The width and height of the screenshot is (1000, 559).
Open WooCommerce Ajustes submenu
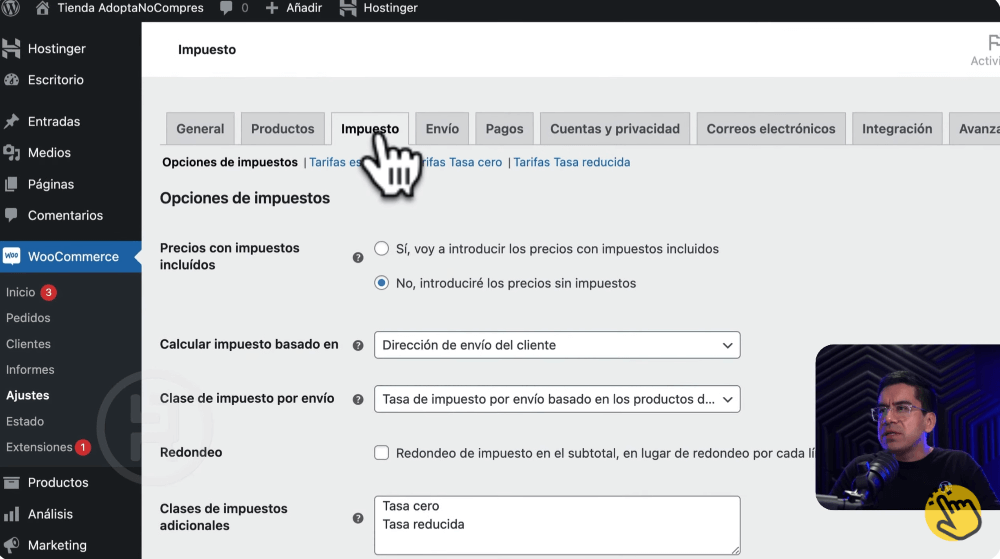click(27, 395)
